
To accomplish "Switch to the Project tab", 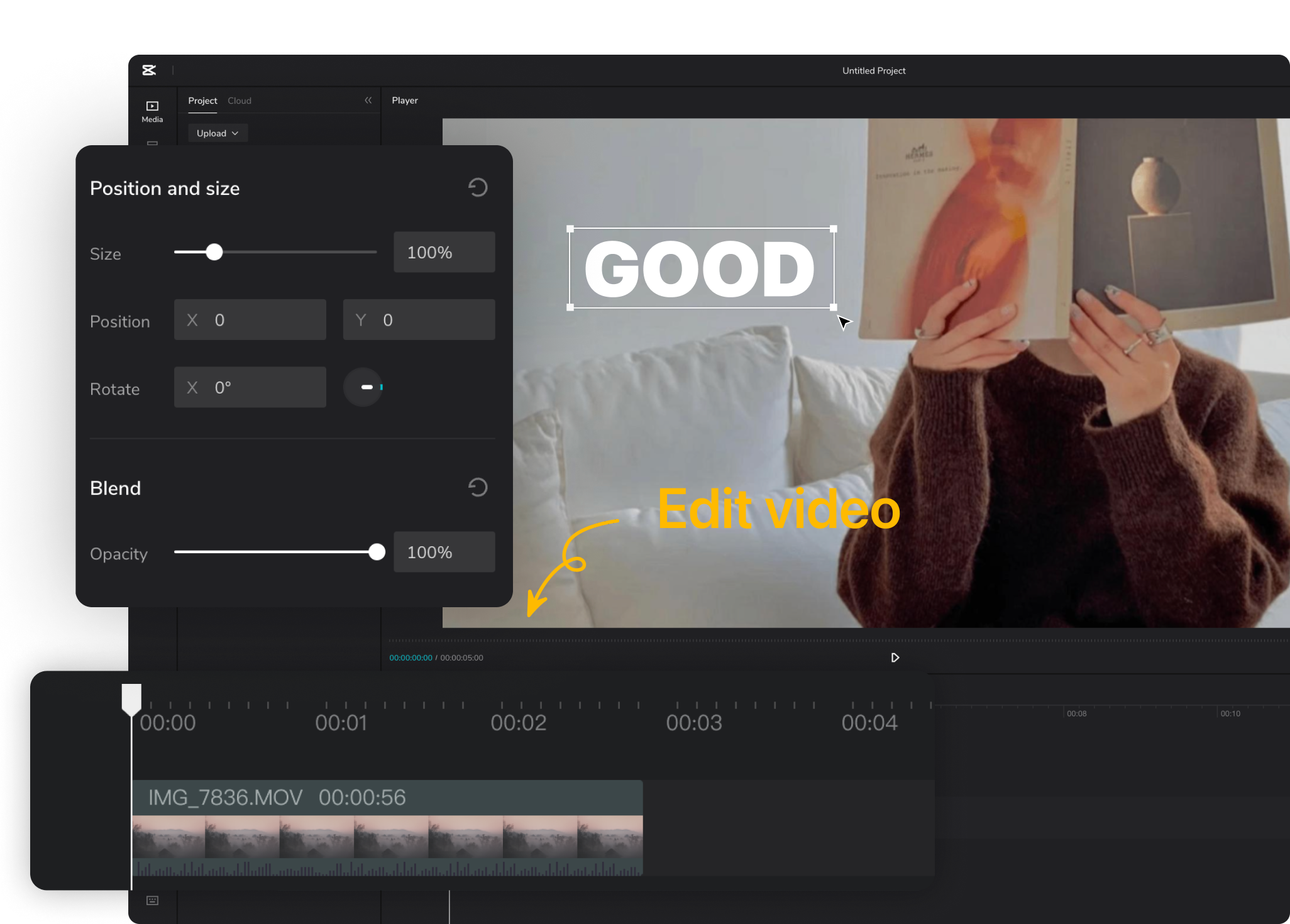I will pos(202,101).
